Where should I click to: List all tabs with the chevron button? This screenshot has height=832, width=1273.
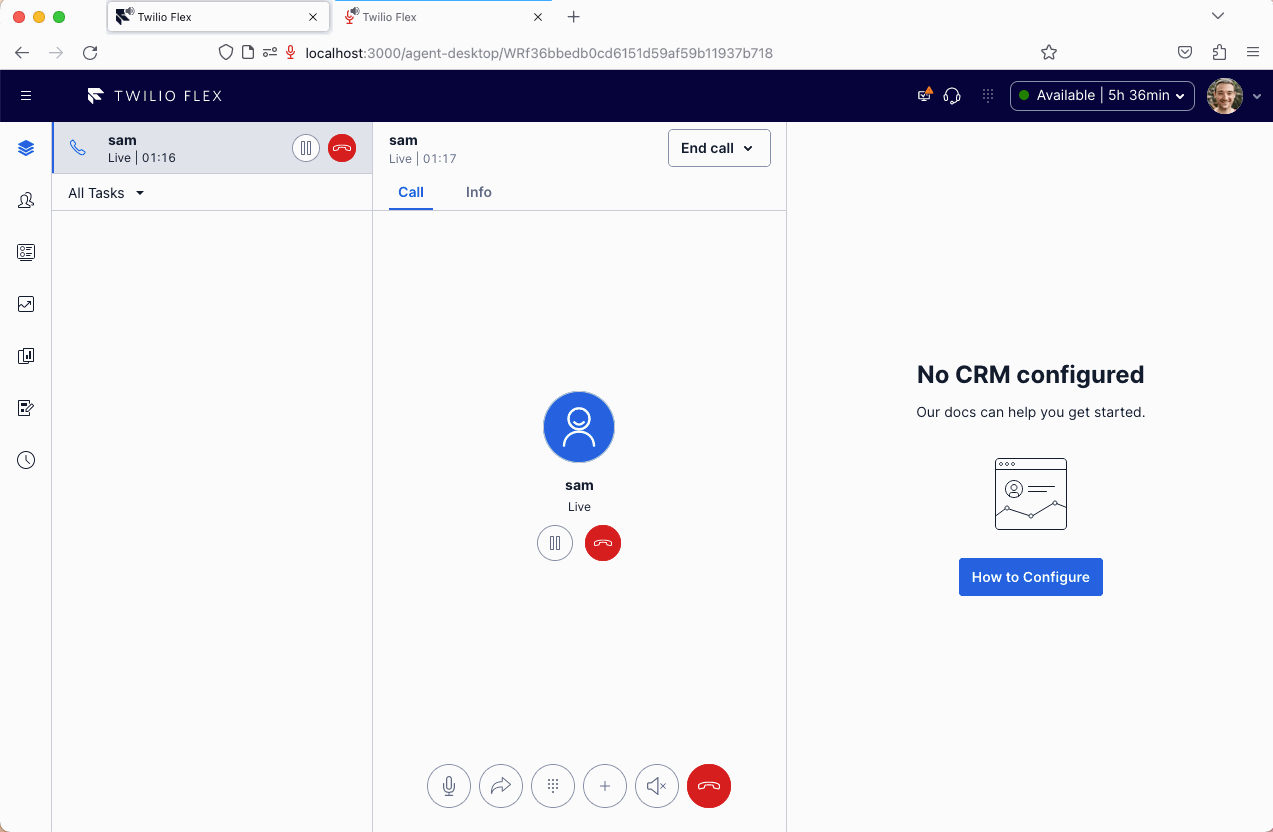coord(1217,16)
